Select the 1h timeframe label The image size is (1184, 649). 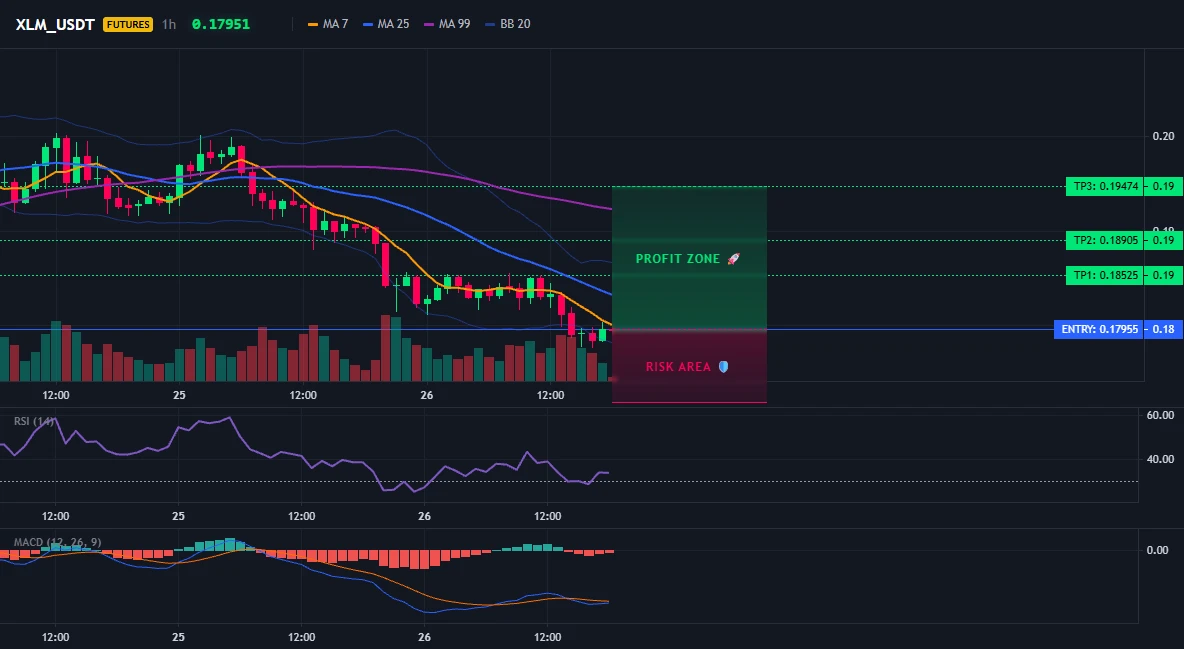coord(168,24)
